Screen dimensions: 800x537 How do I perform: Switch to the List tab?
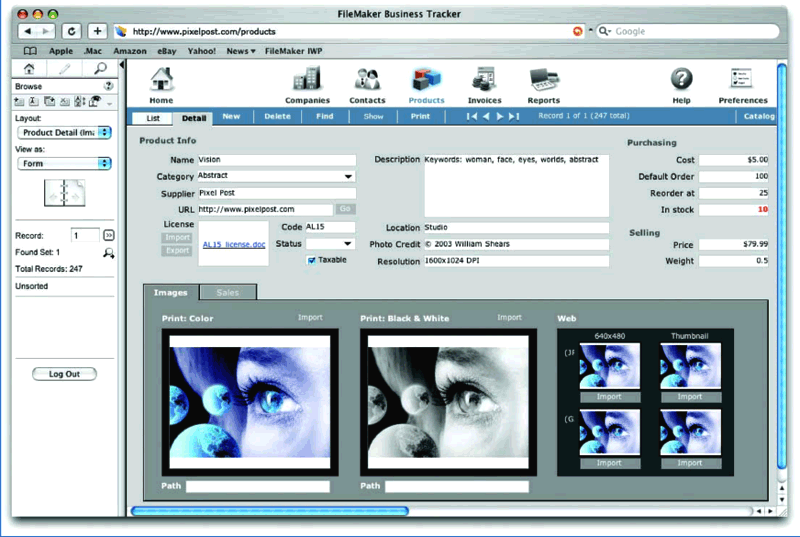click(x=152, y=117)
